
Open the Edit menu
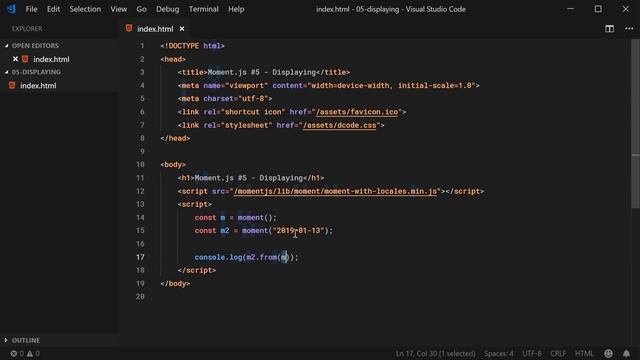(x=53, y=9)
